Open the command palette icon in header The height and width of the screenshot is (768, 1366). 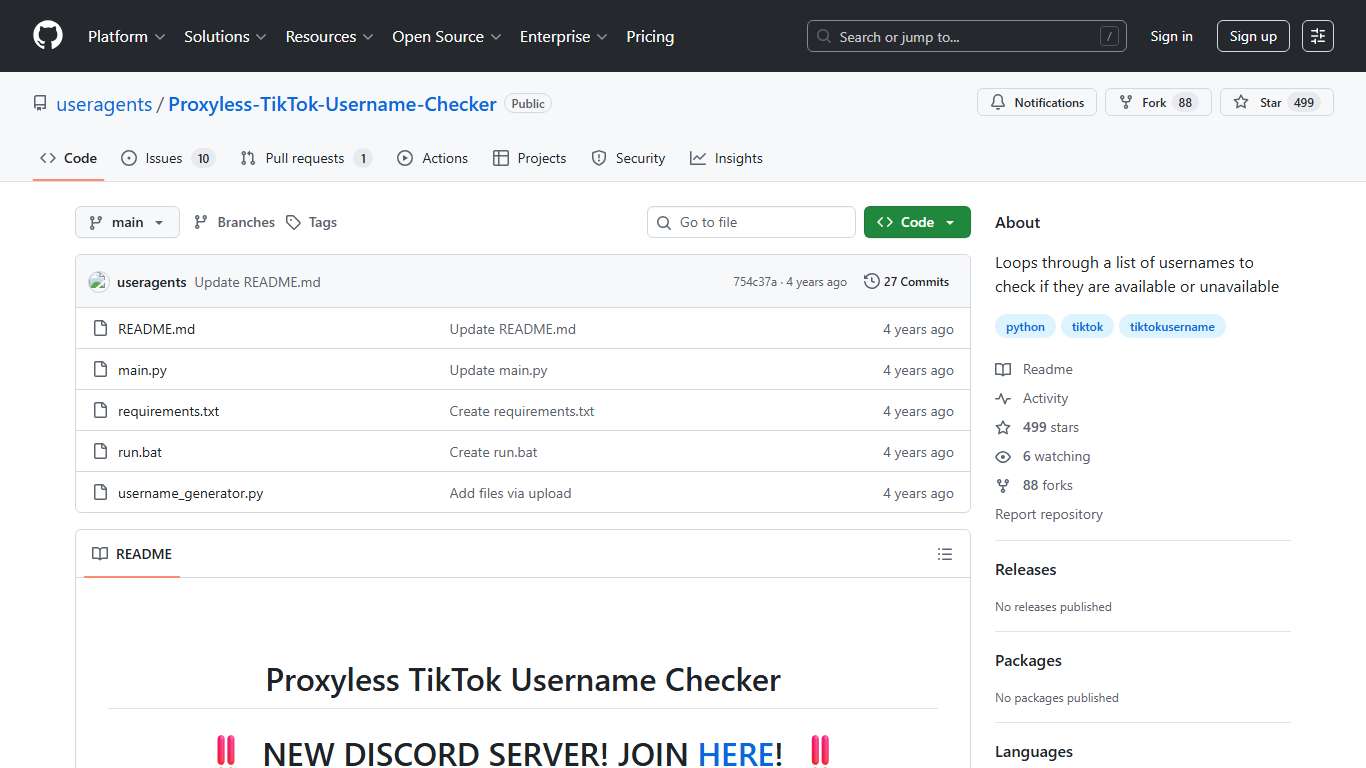(1317, 36)
